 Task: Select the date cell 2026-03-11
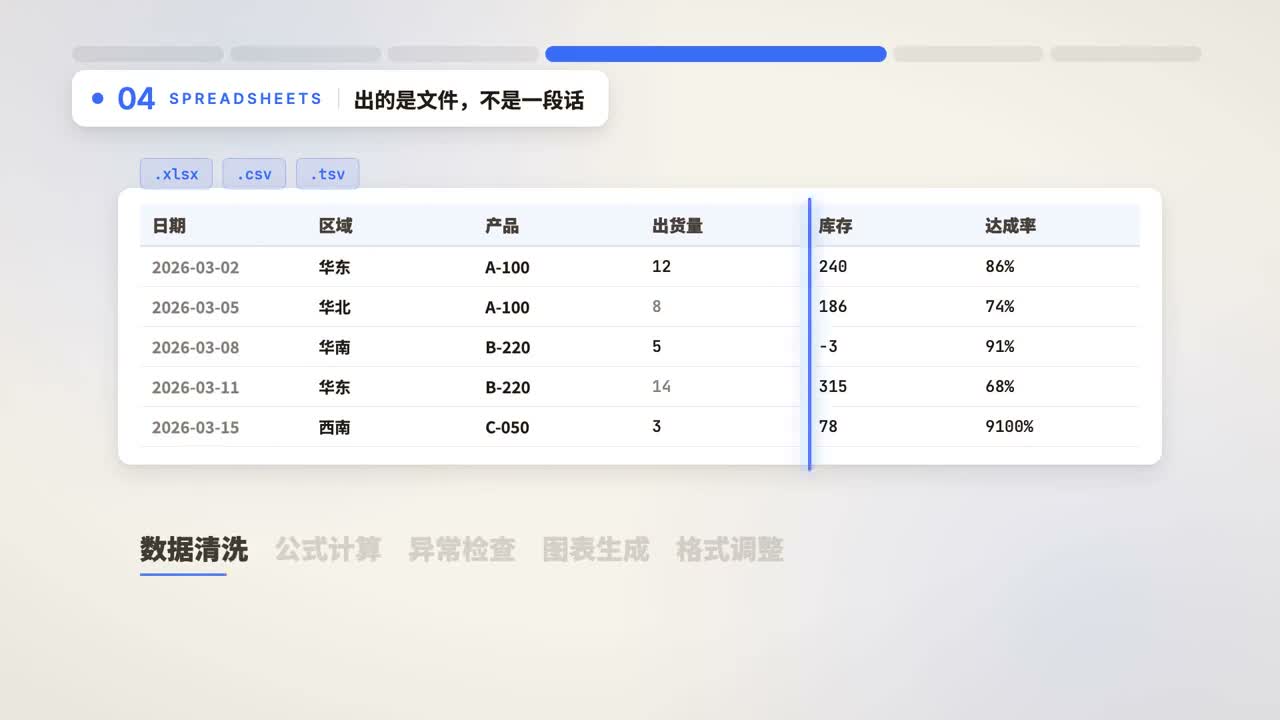click(x=196, y=387)
